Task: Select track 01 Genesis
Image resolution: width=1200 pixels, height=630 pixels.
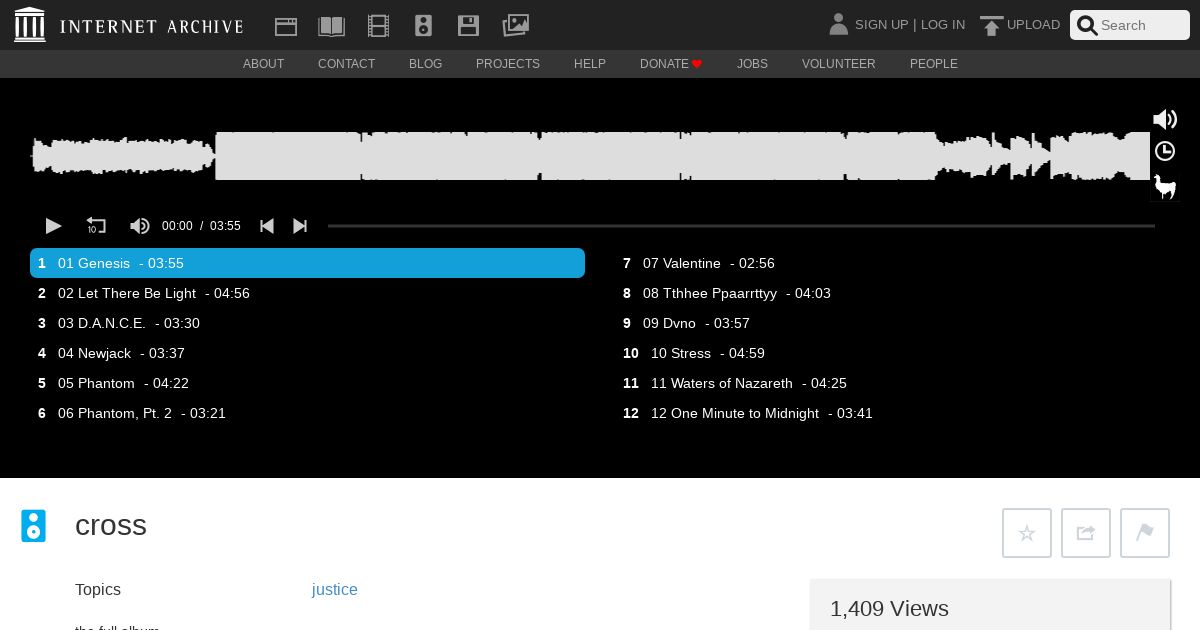Action: coord(307,263)
